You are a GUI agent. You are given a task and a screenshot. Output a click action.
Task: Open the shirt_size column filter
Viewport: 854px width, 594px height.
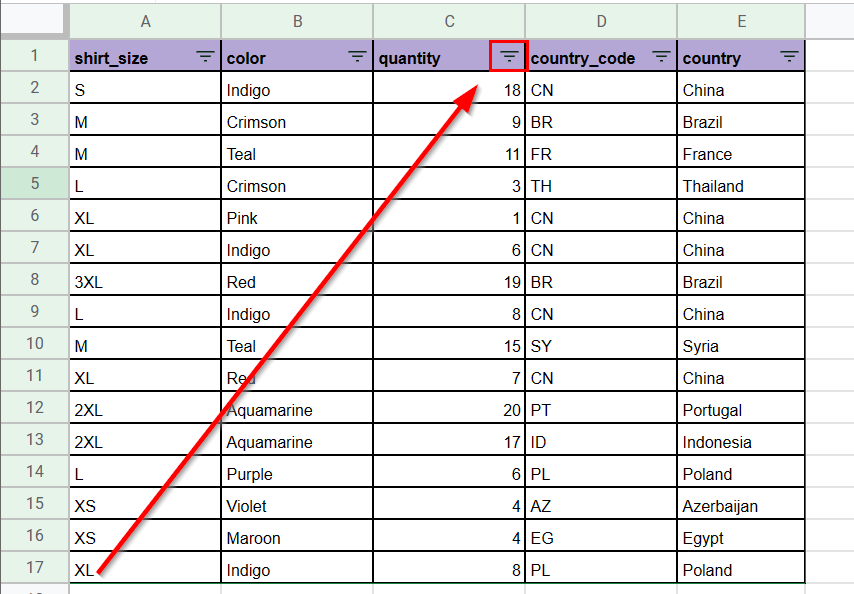205,56
